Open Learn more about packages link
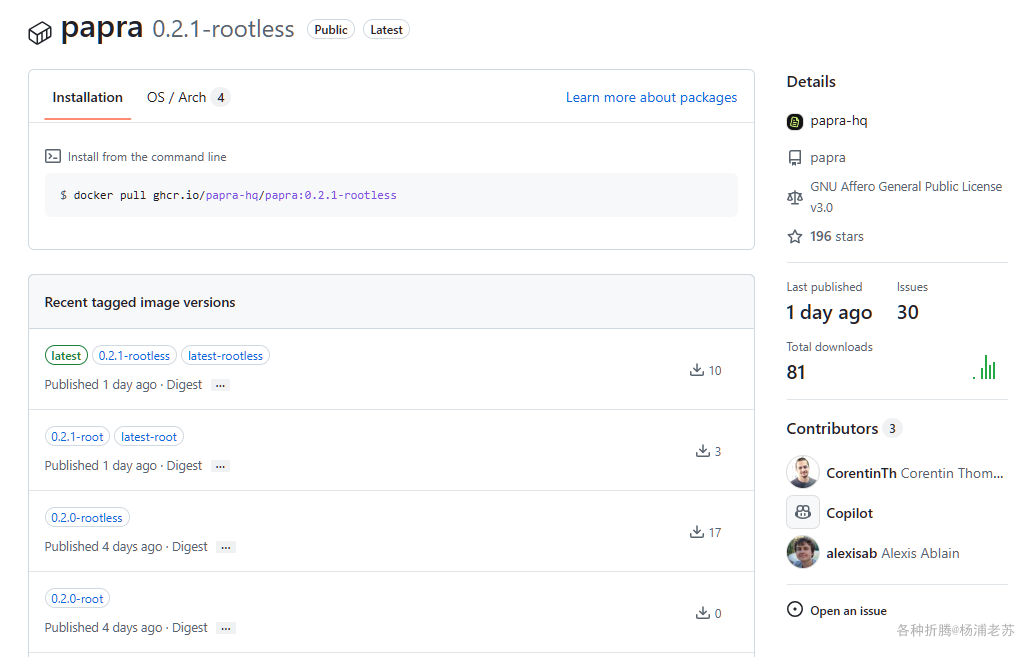This screenshot has height=657, width=1036. coord(651,97)
